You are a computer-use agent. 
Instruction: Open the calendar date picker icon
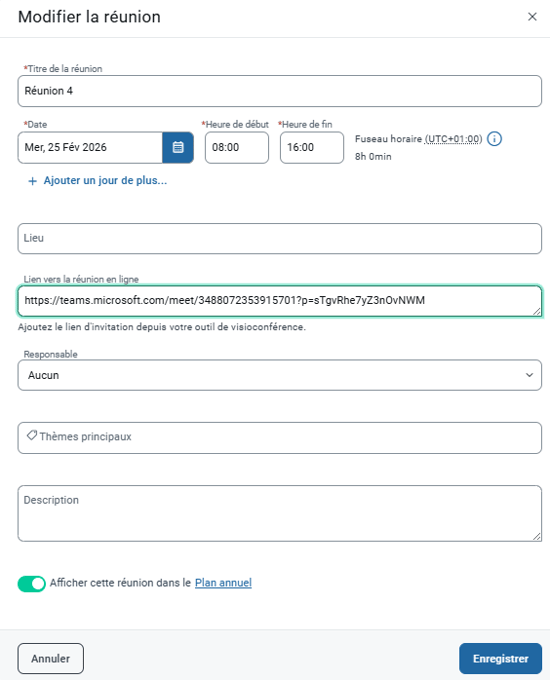tap(178, 147)
